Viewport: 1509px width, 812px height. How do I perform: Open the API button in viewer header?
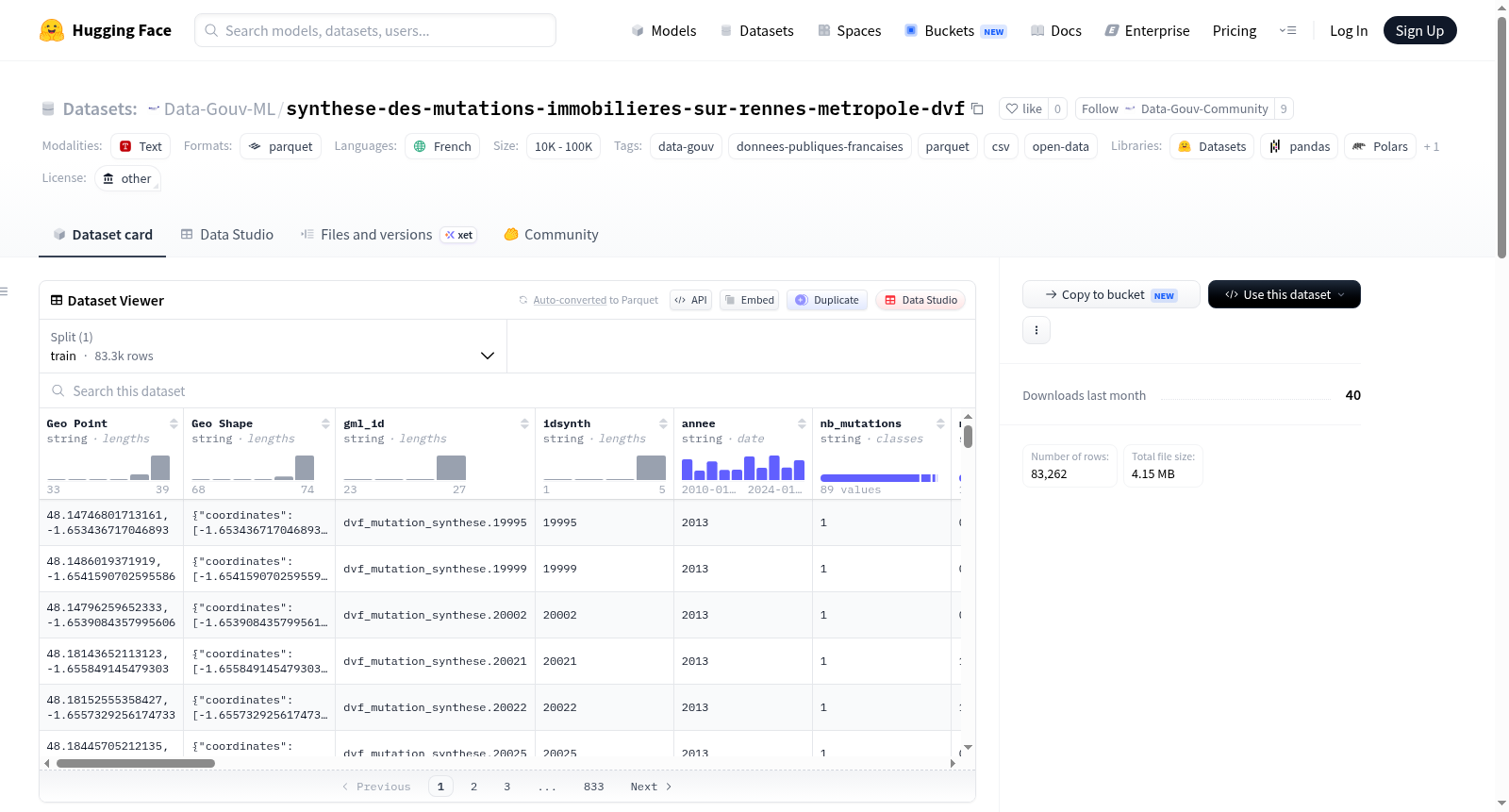690,300
